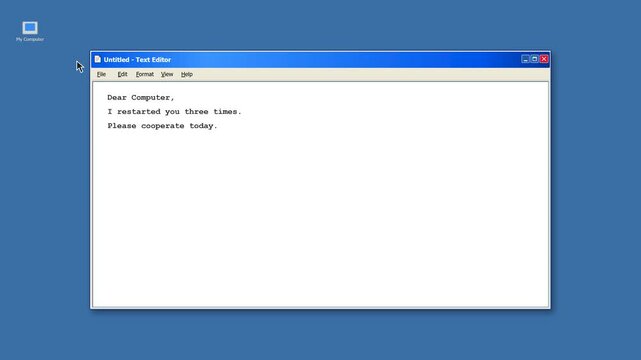The image size is (641, 360).
Task: Open the View menu
Action: [167, 74]
